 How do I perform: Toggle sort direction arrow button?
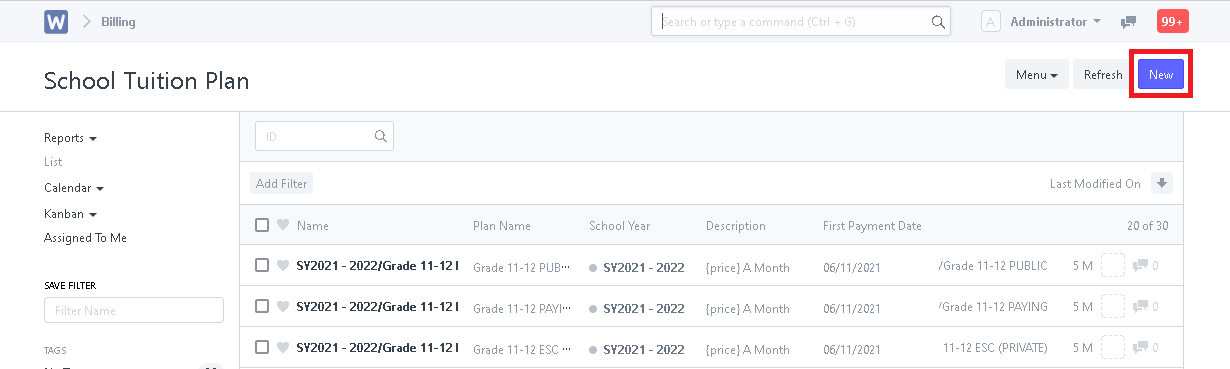[x=1161, y=183]
